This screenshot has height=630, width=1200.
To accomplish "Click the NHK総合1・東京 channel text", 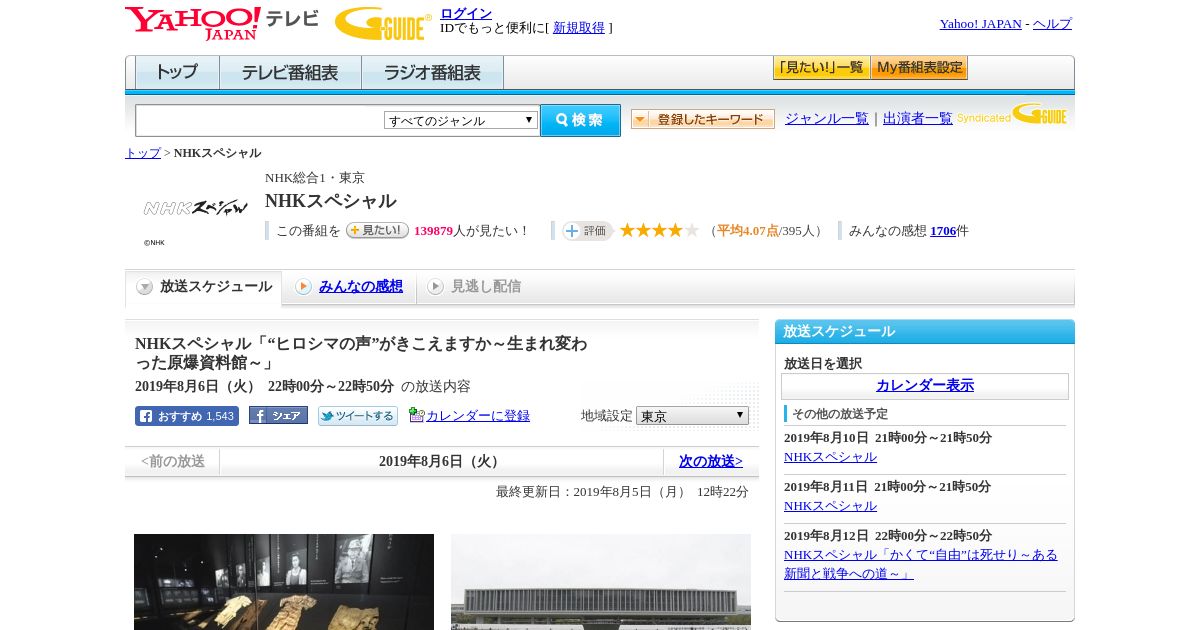I will tap(315, 178).
